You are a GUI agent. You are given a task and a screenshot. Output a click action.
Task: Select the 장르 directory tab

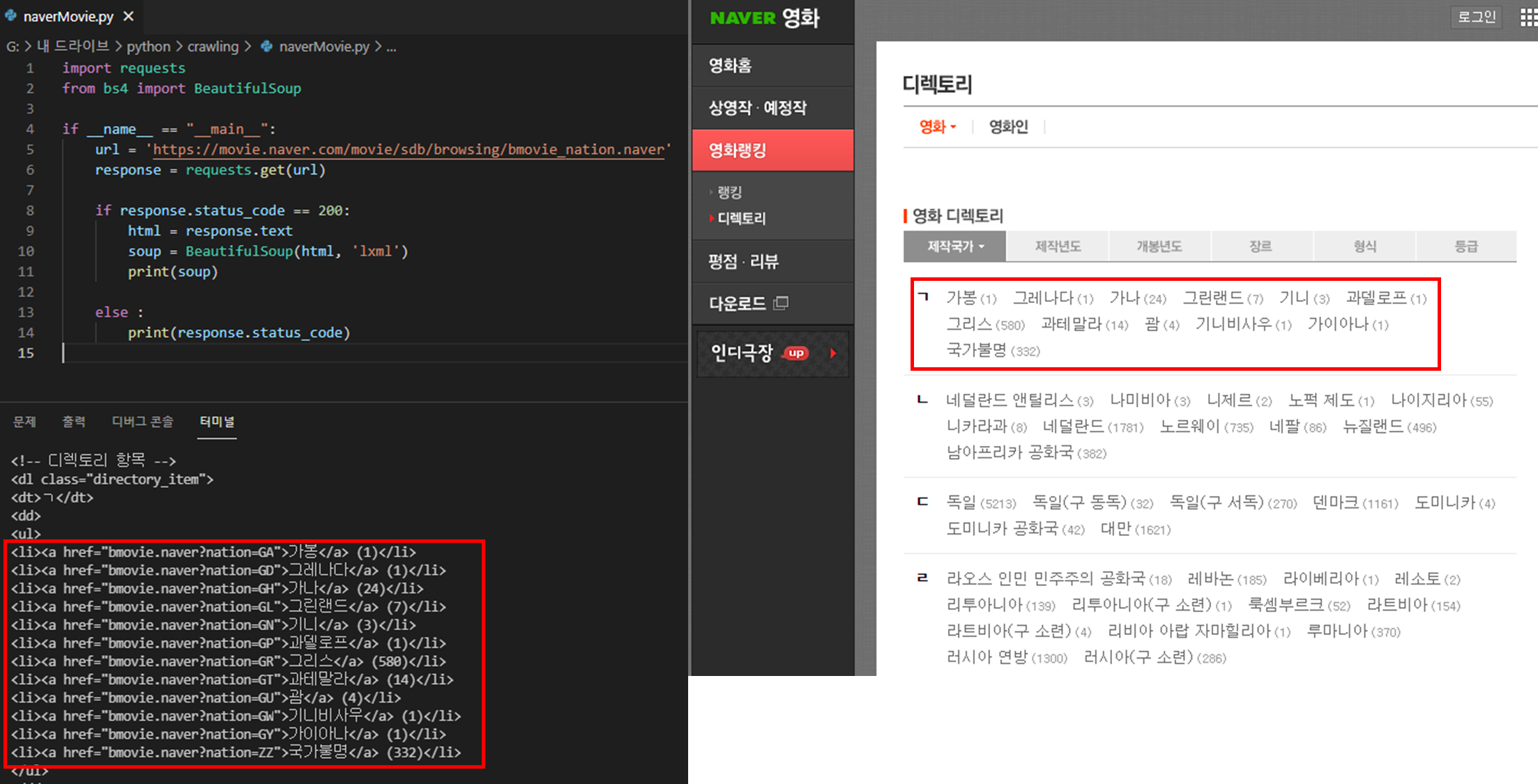pos(1261,247)
